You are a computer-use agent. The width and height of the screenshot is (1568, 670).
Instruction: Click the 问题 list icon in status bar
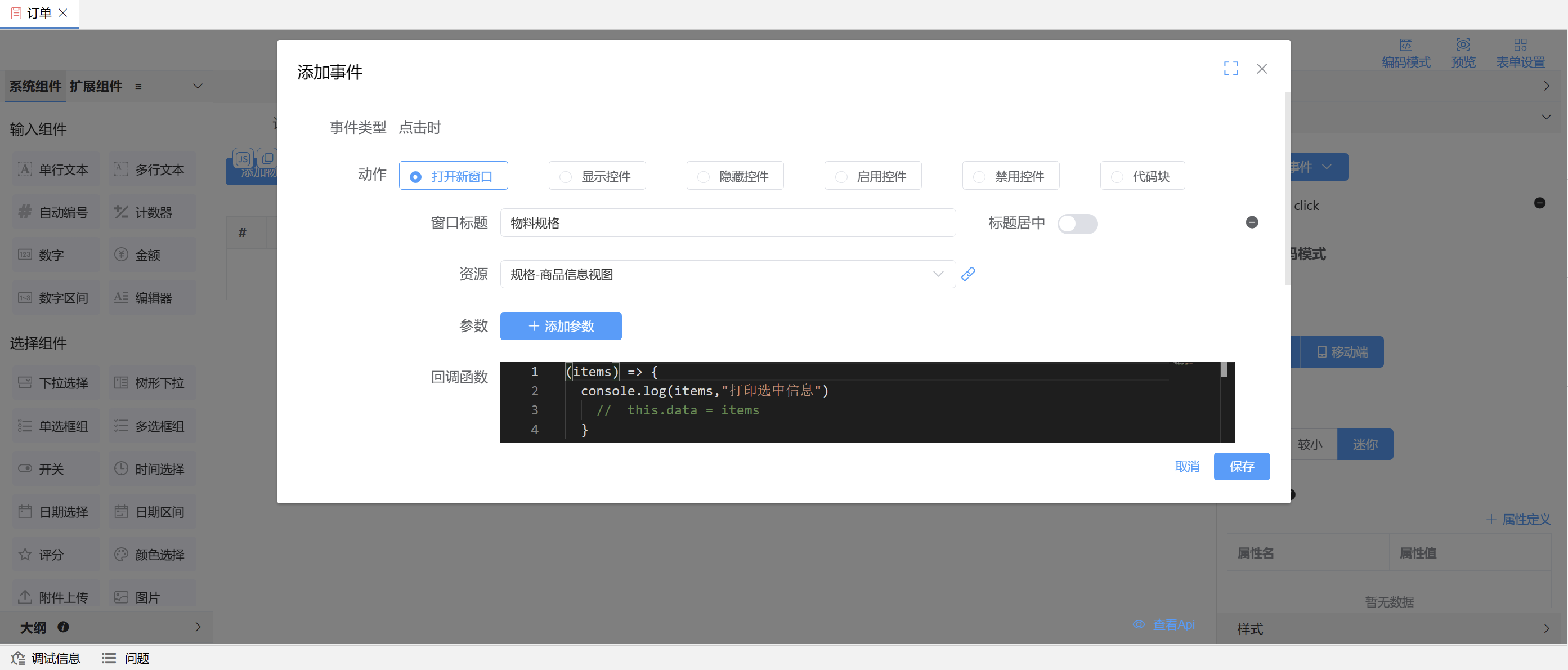(109, 658)
